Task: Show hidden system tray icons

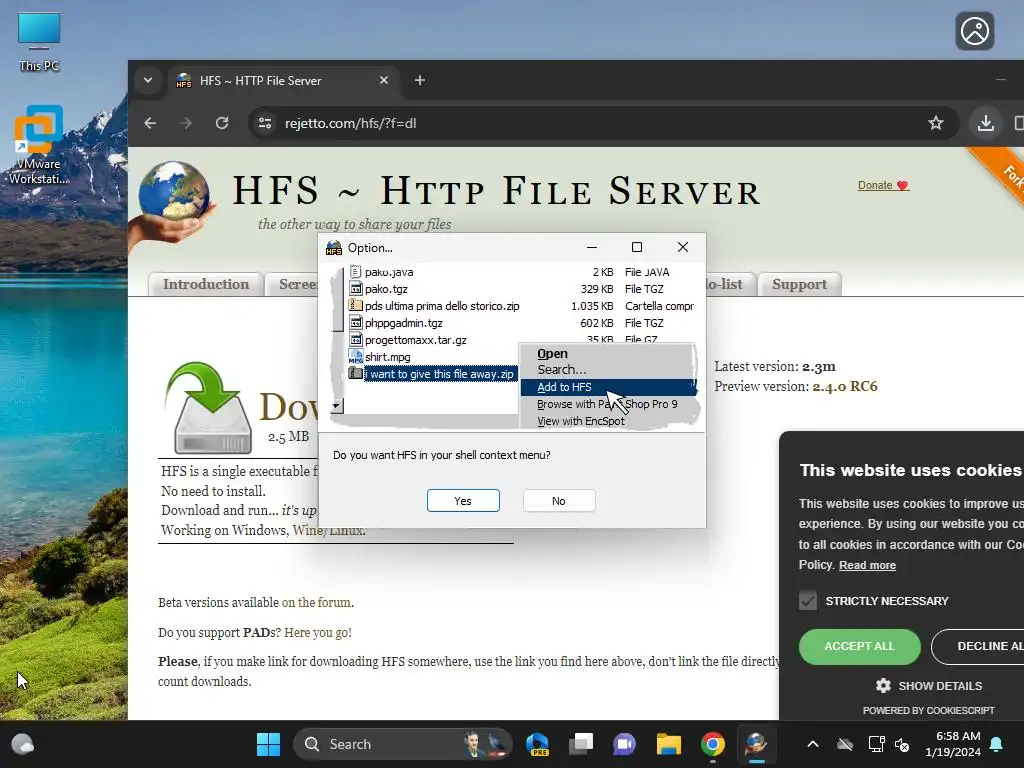Action: (813, 744)
